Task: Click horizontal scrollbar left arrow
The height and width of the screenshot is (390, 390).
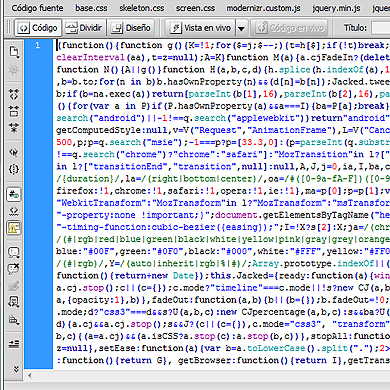Action: tap(30, 376)
